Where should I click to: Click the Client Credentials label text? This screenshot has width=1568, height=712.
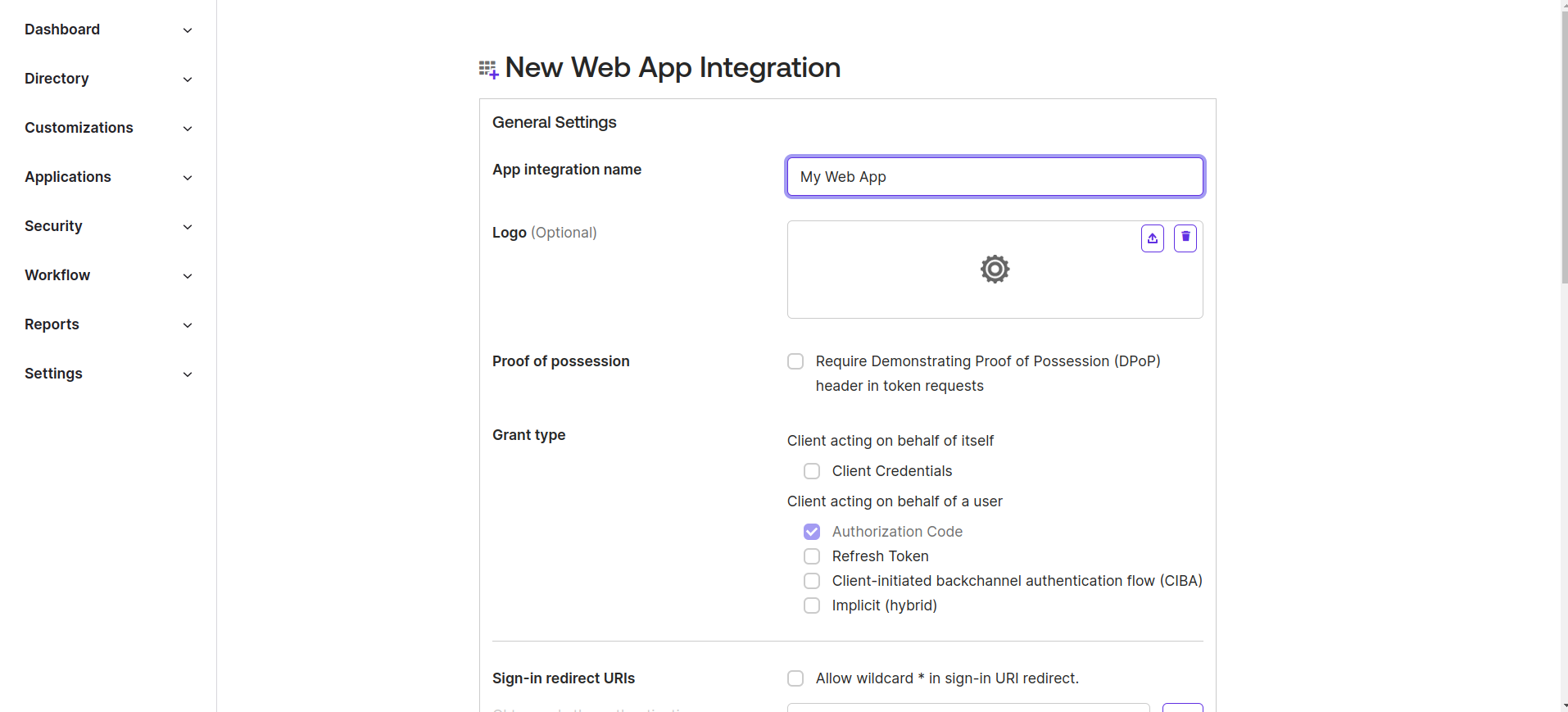892,471
